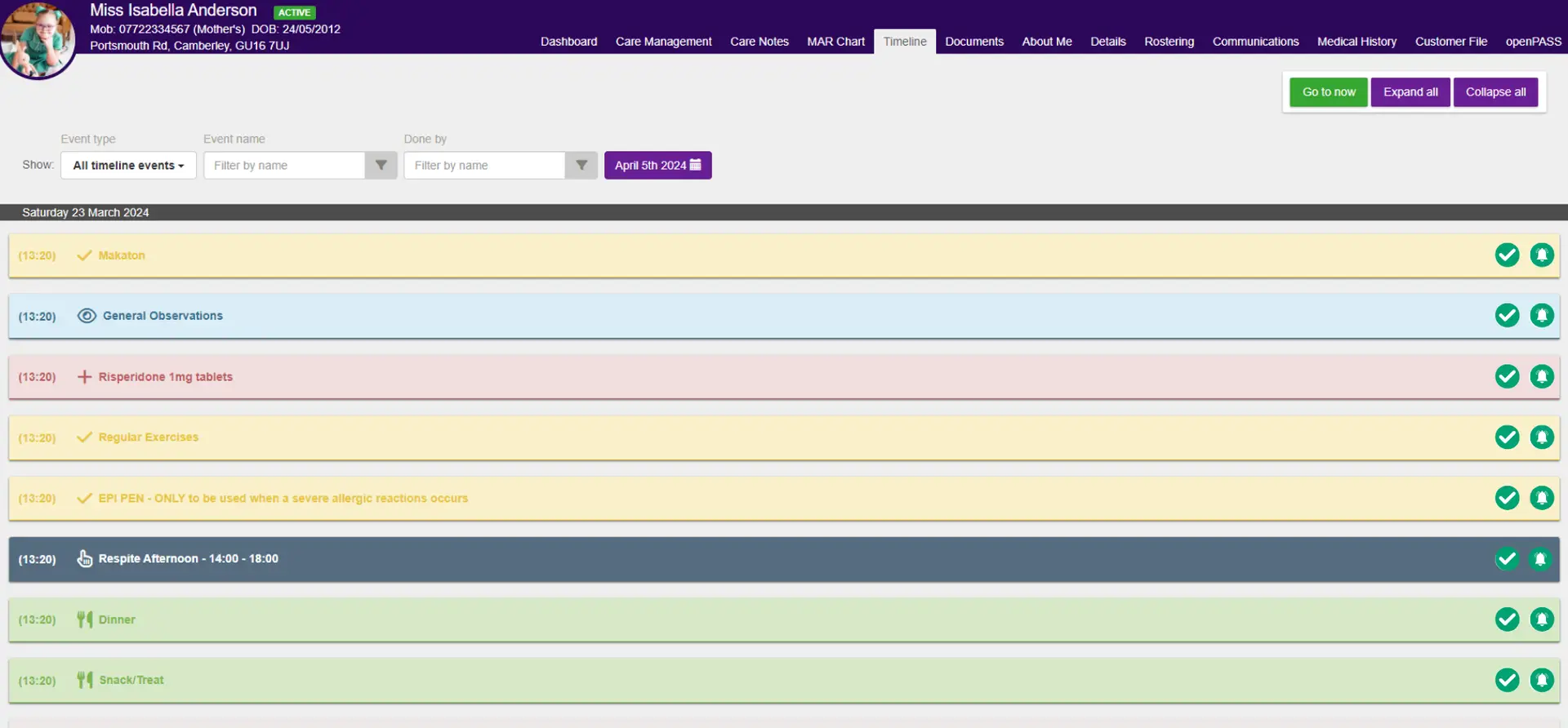The width and height of the screenshot is (1568, 728).
Task: Open the About Me tab
Action: tap(1047, 42)
